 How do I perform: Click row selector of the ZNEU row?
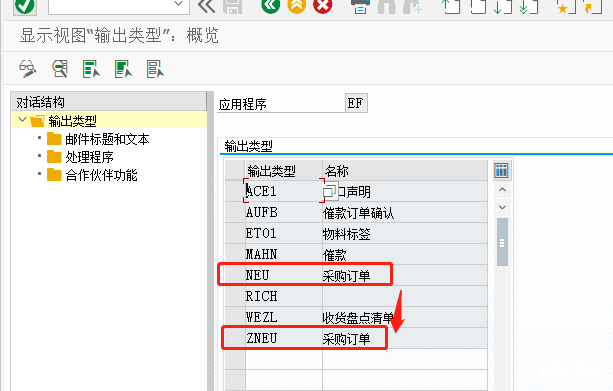(235, 338)
